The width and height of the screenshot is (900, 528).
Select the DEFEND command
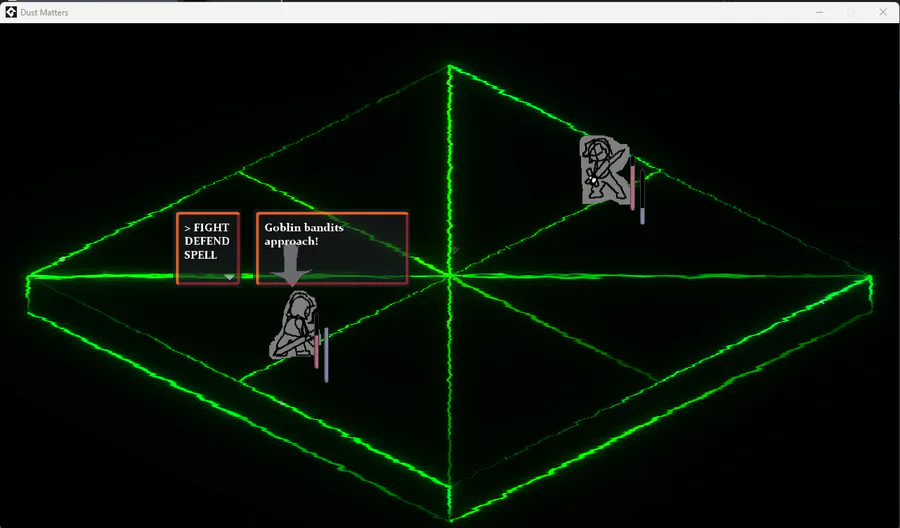(207, 241)
